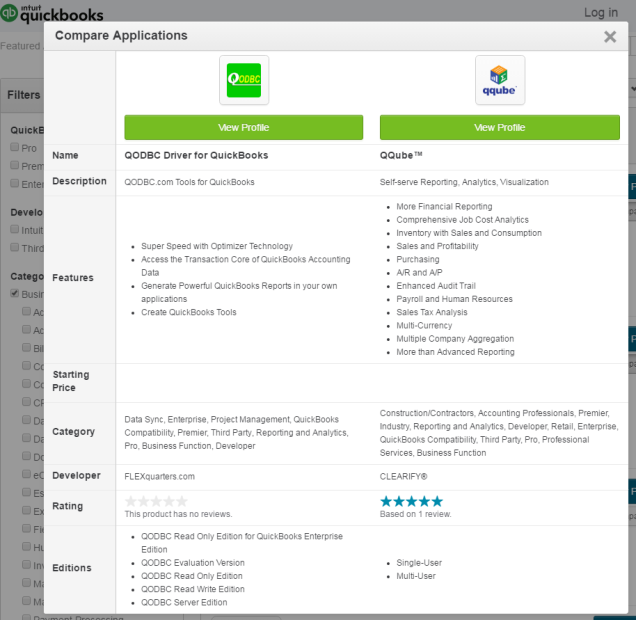Click 'QODBC Server Edition' item
The width and height of the screenshot is (636, 620).
point(184,603)
